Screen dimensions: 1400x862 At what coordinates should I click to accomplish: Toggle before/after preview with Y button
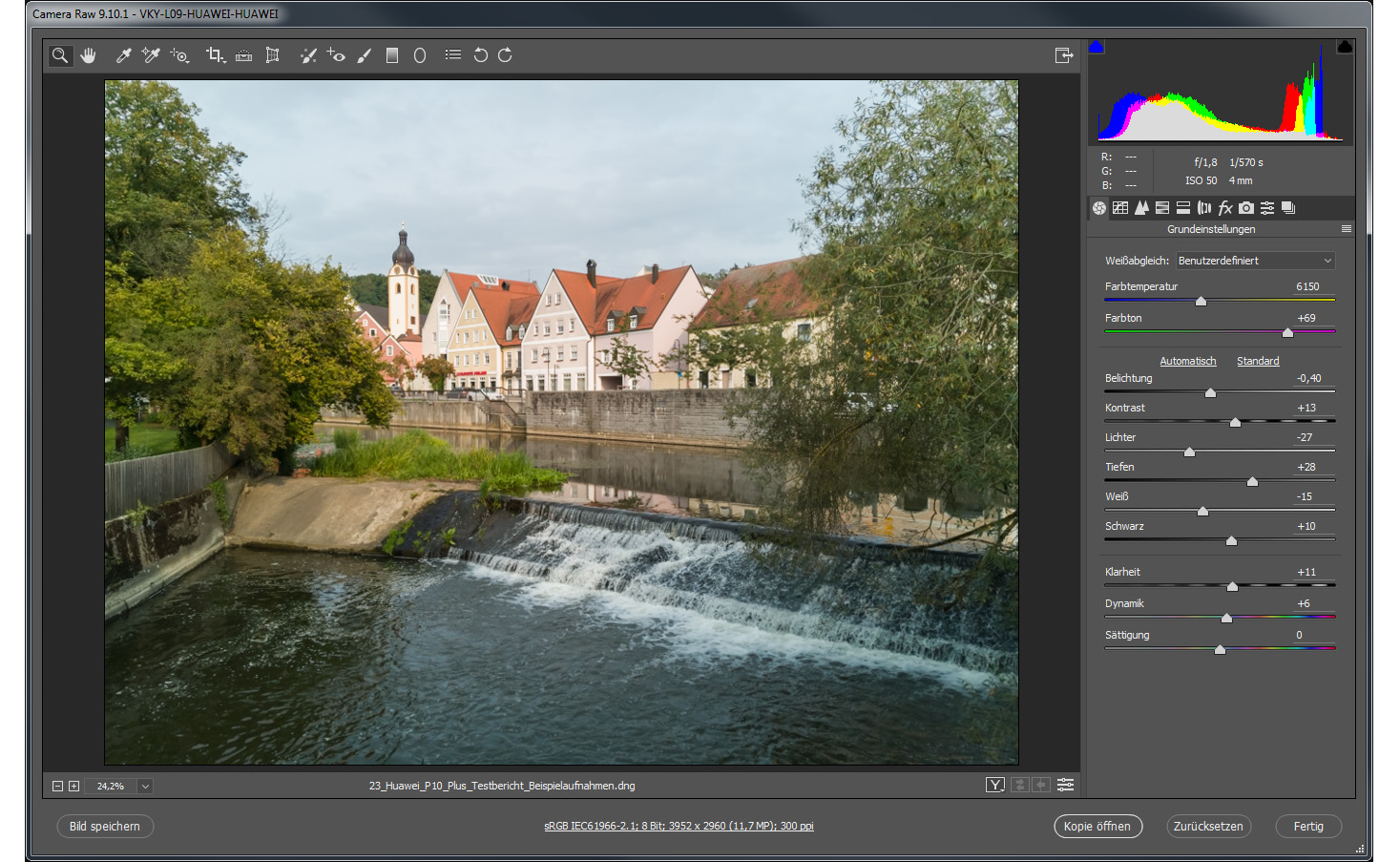[x=994, y=785]
